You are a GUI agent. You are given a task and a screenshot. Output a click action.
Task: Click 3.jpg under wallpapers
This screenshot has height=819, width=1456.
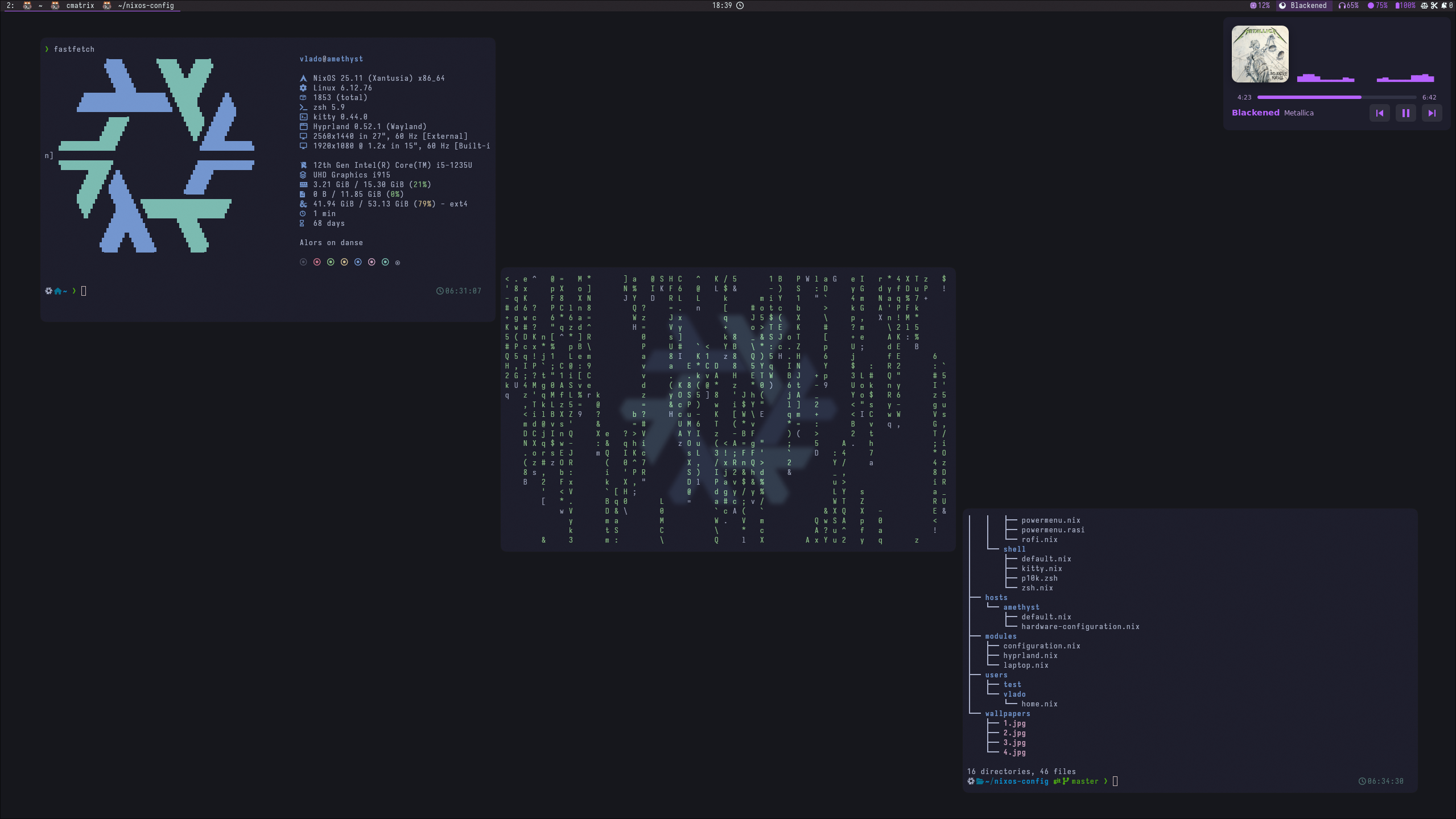tap(1014, 743)
